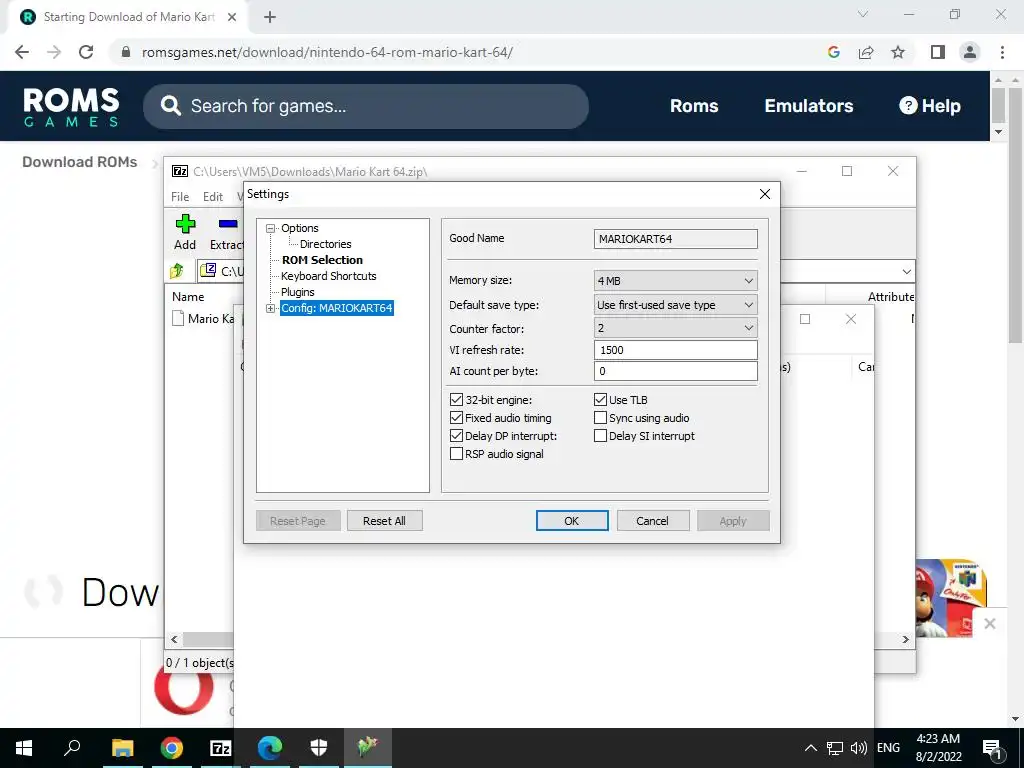
Task: Click the 7-Zip Add plus icon
Action: [x=185, y=224]
